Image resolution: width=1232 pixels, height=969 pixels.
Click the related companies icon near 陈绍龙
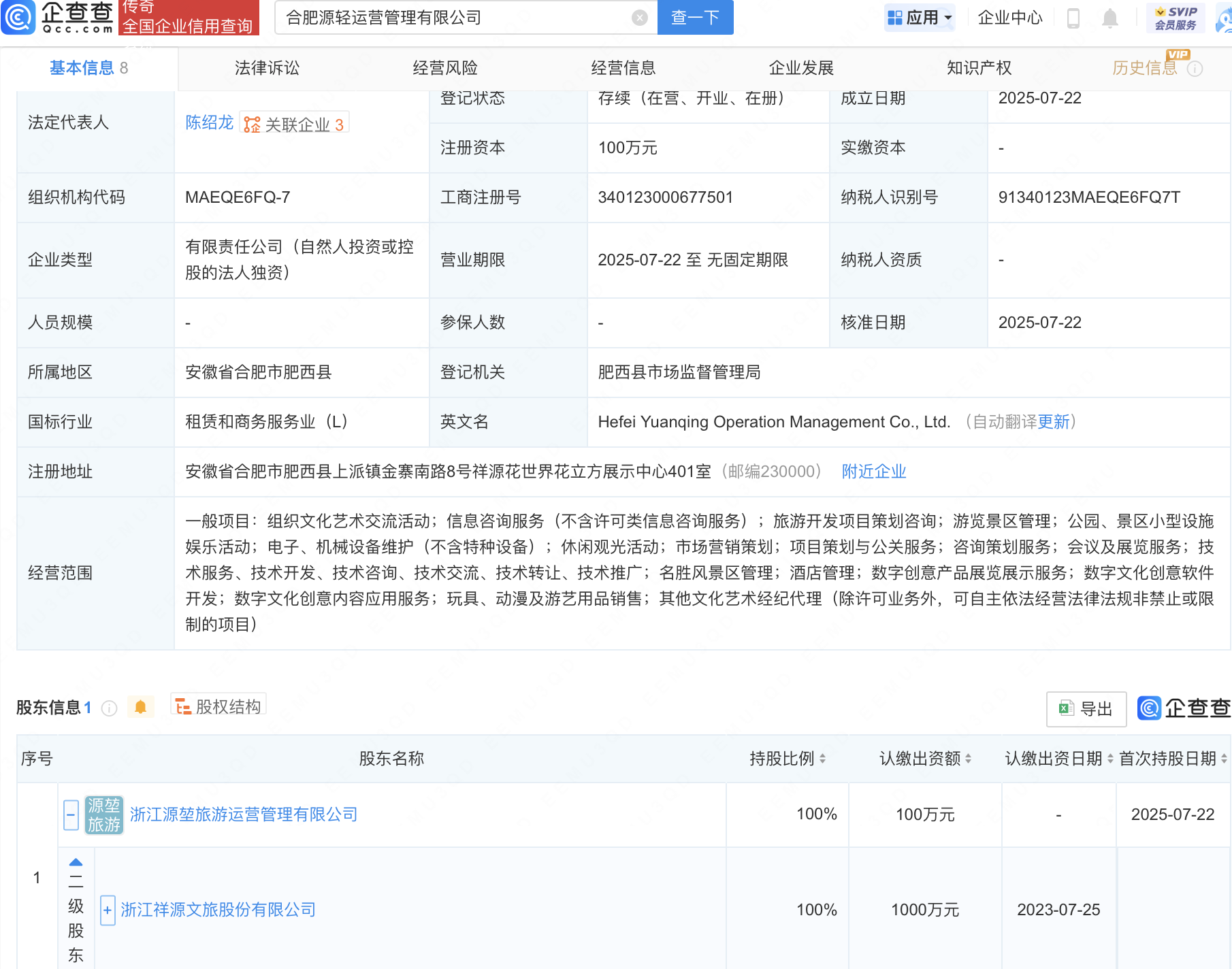252,125
